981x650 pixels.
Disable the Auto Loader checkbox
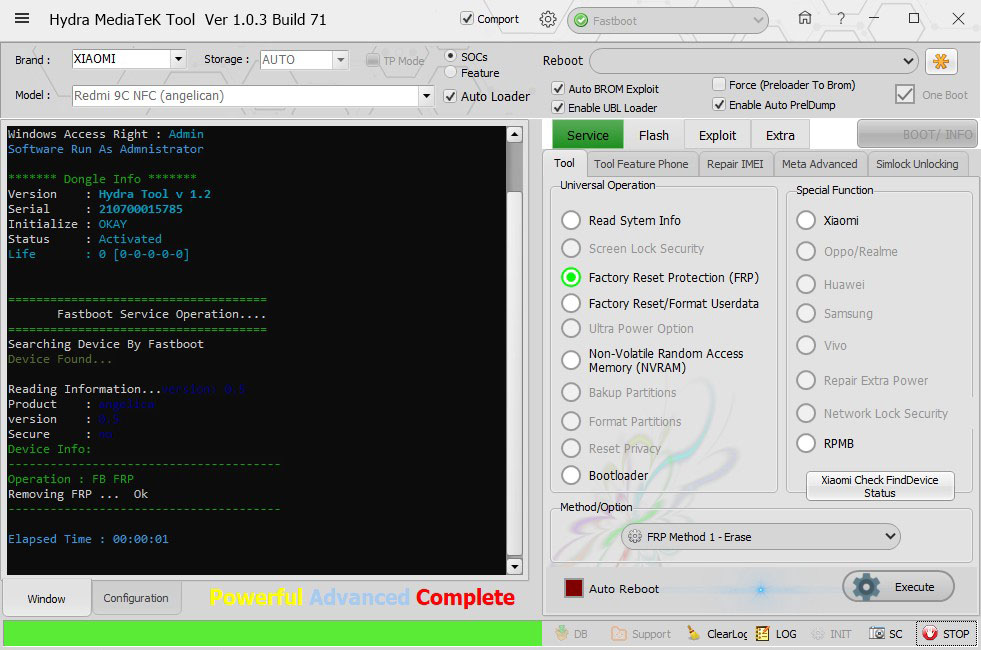[450, 96]
